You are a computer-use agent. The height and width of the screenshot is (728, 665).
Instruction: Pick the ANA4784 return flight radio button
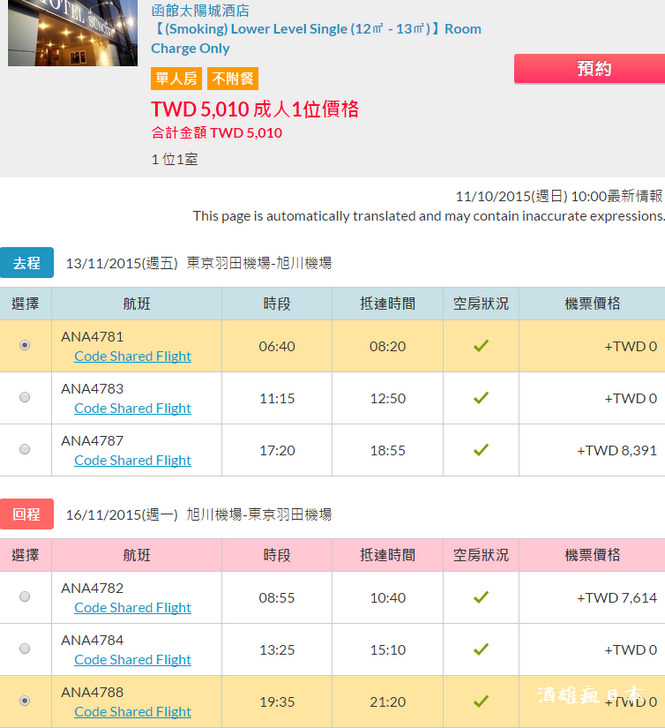click(25, 648)
